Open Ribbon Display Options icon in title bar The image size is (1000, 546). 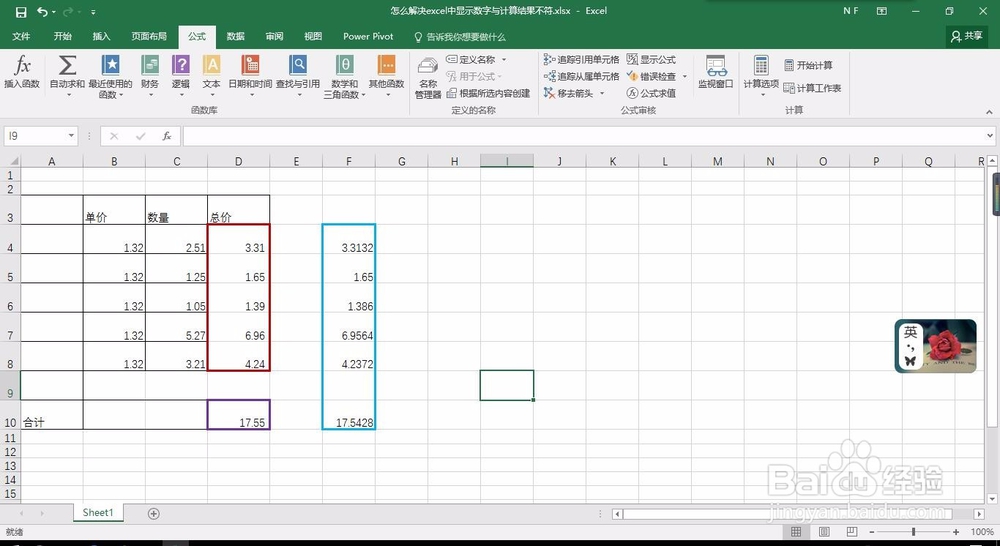[x=881, y=11]
